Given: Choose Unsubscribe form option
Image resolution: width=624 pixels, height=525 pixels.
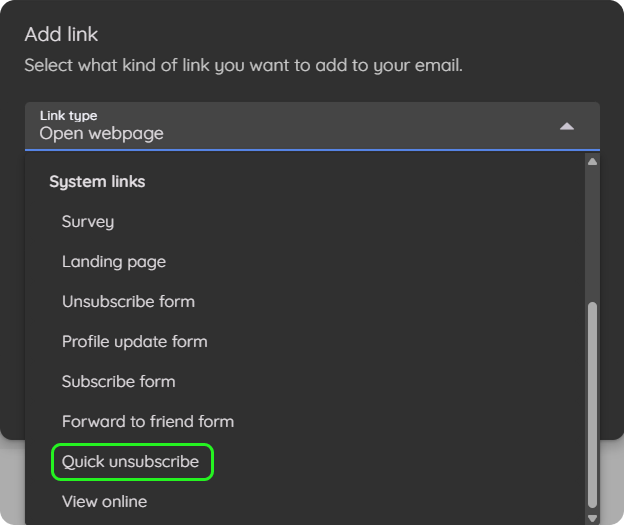Looking at the screenshot, I should (x=305, y=302).
